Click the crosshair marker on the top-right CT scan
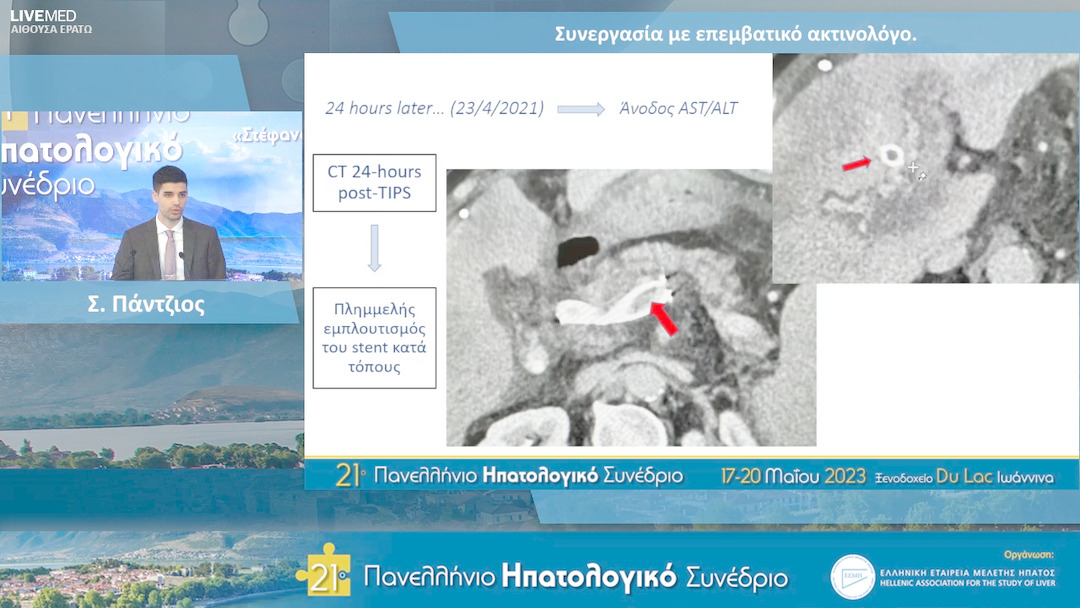 (x=912, y=169)
